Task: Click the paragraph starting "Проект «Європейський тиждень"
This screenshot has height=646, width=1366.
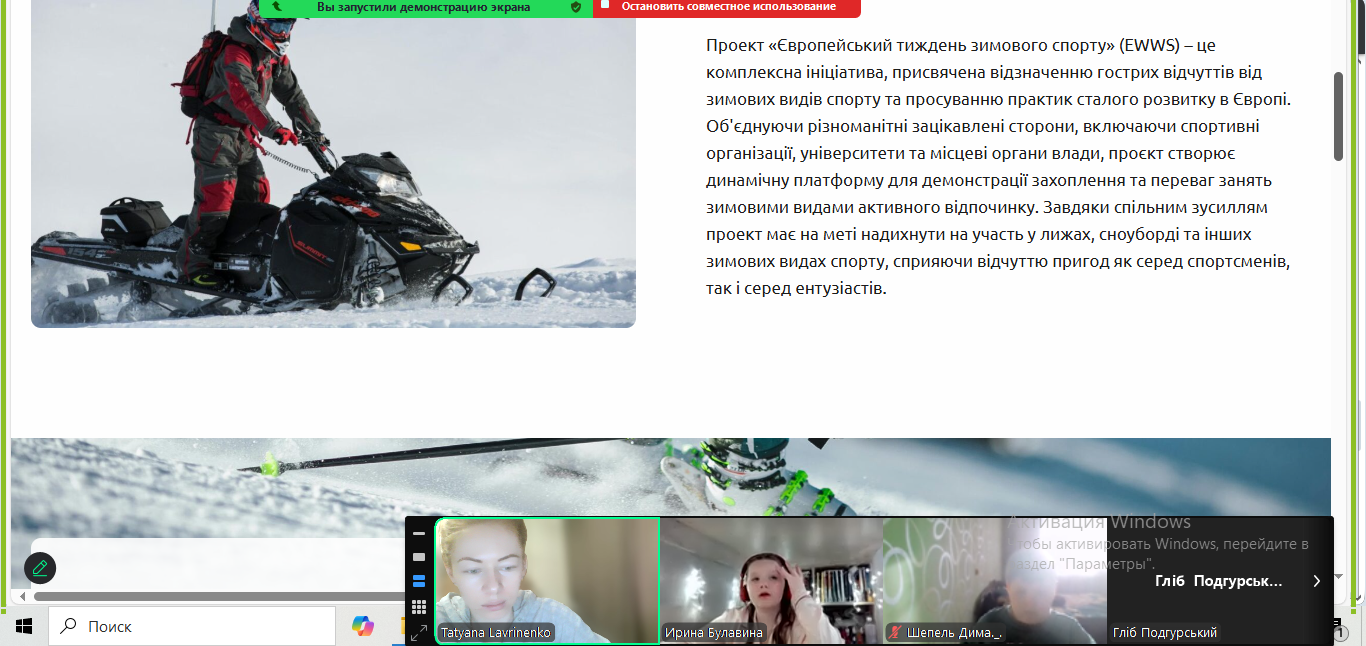Action: [999, 167]
